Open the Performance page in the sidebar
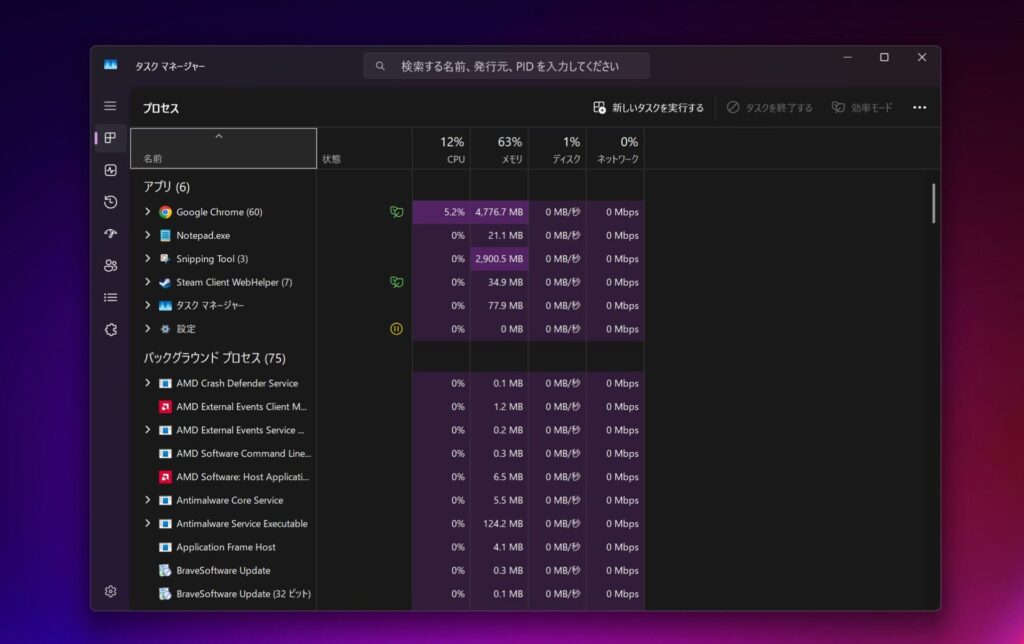The height and width of the screenshot is (644, 1024). pos(110,170)
